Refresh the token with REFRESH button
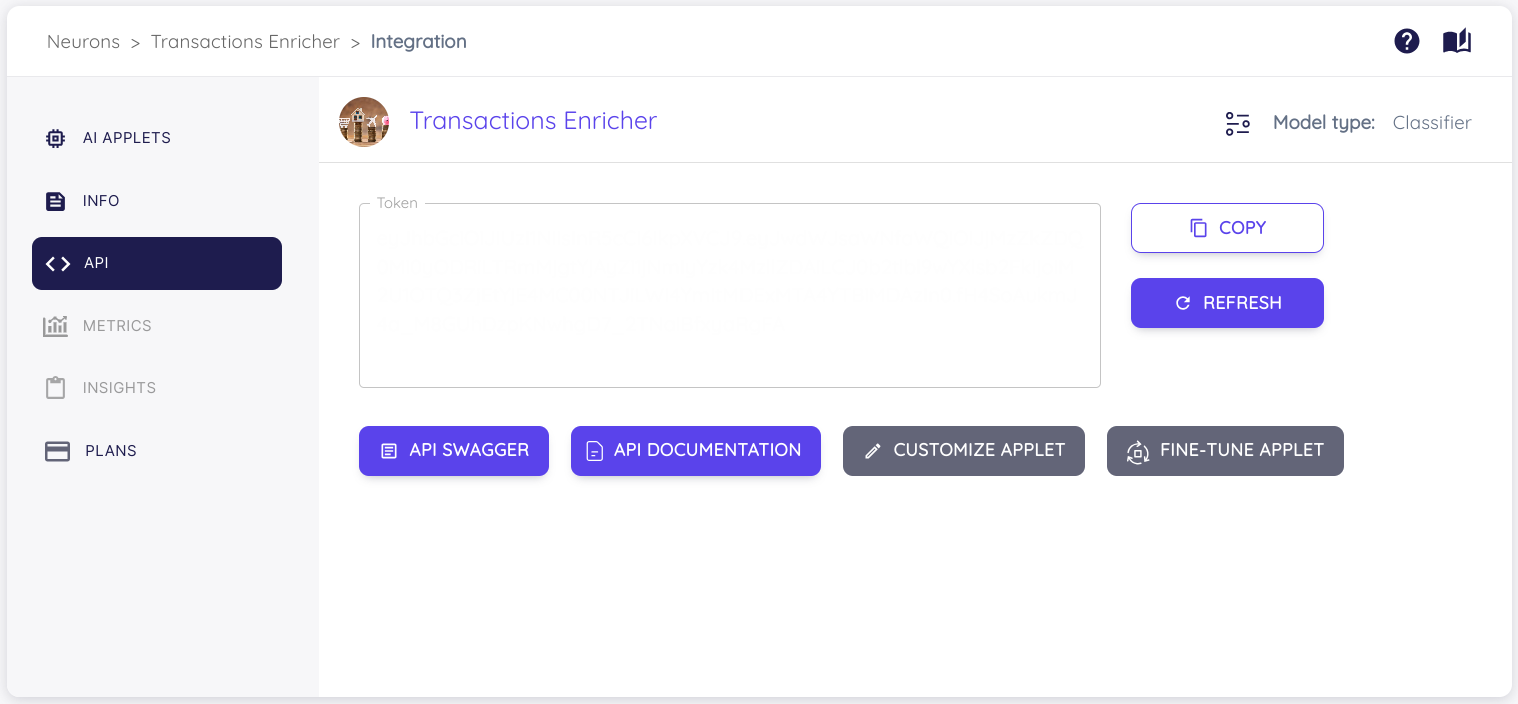The height and width of the screenshot is (704, 1518). tap(1227, 303)
